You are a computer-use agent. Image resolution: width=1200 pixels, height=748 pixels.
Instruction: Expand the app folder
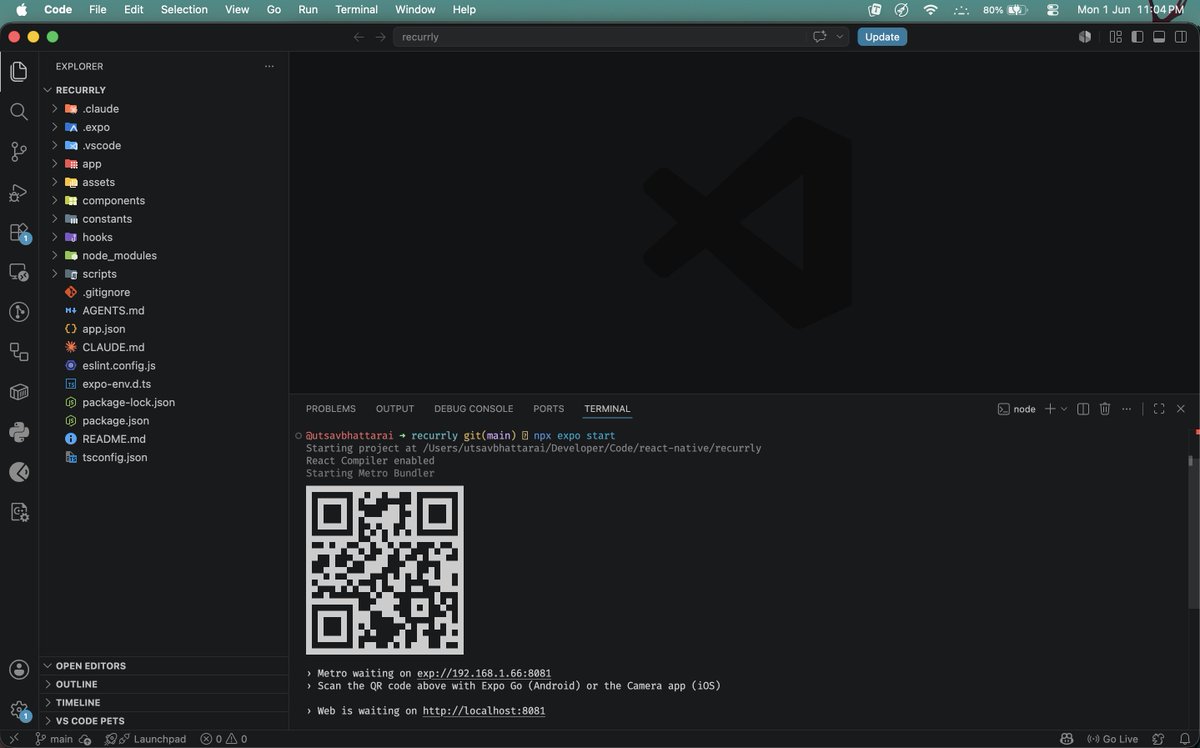(164, 164)
